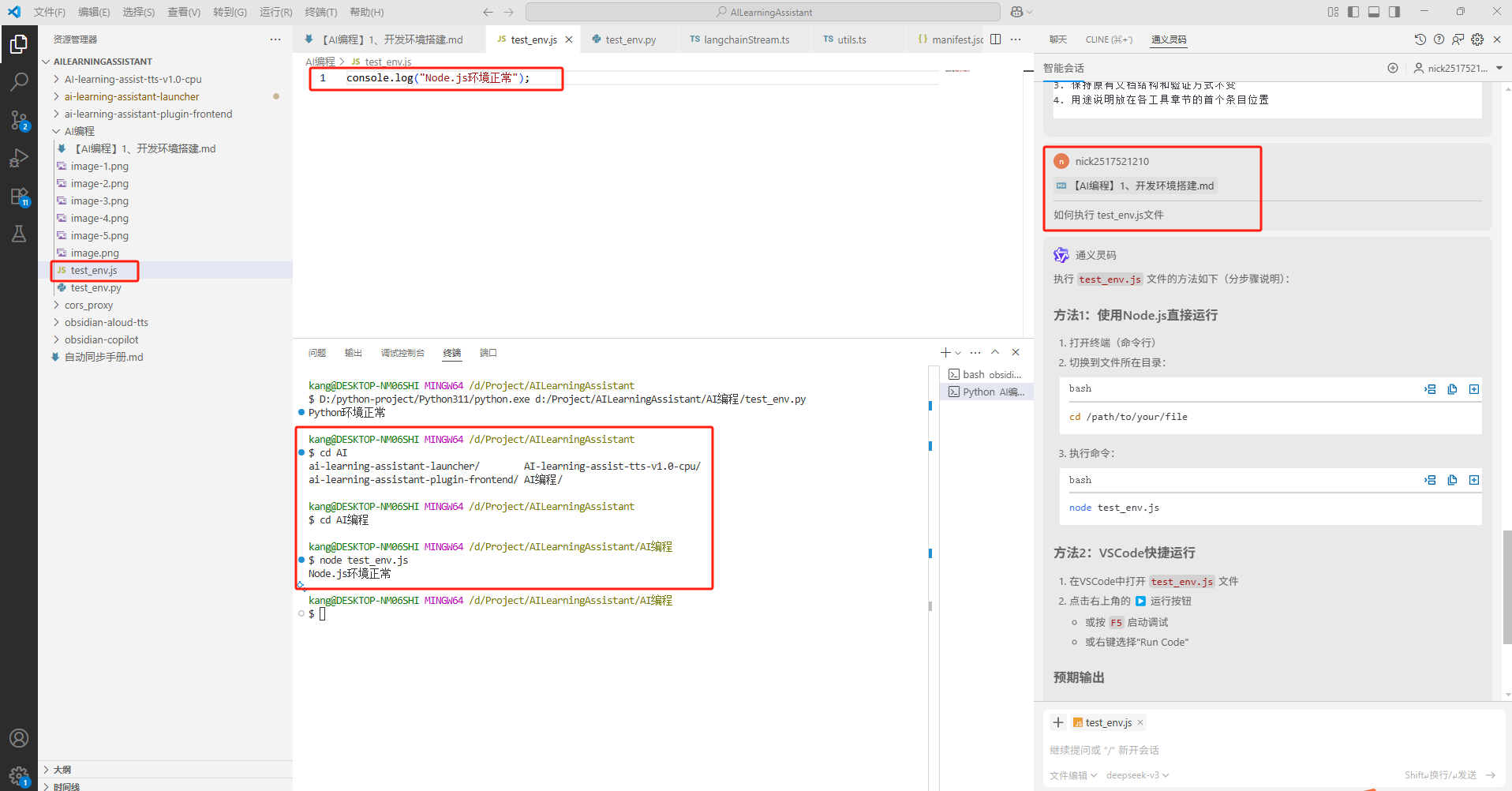Open the Extensions view icon
1512x791 pixels.
pos(19,196)
